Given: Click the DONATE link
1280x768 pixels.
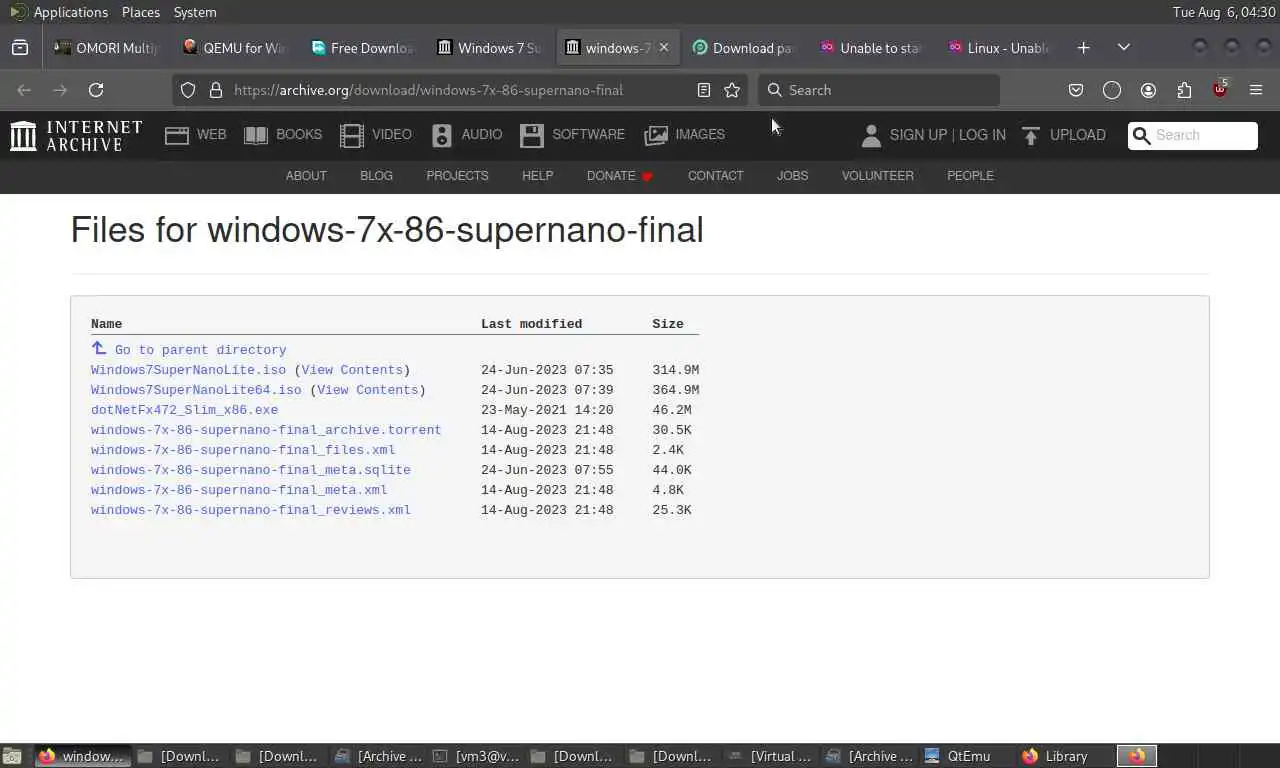Looking at the screenshot, I should [x=619, y=175].
